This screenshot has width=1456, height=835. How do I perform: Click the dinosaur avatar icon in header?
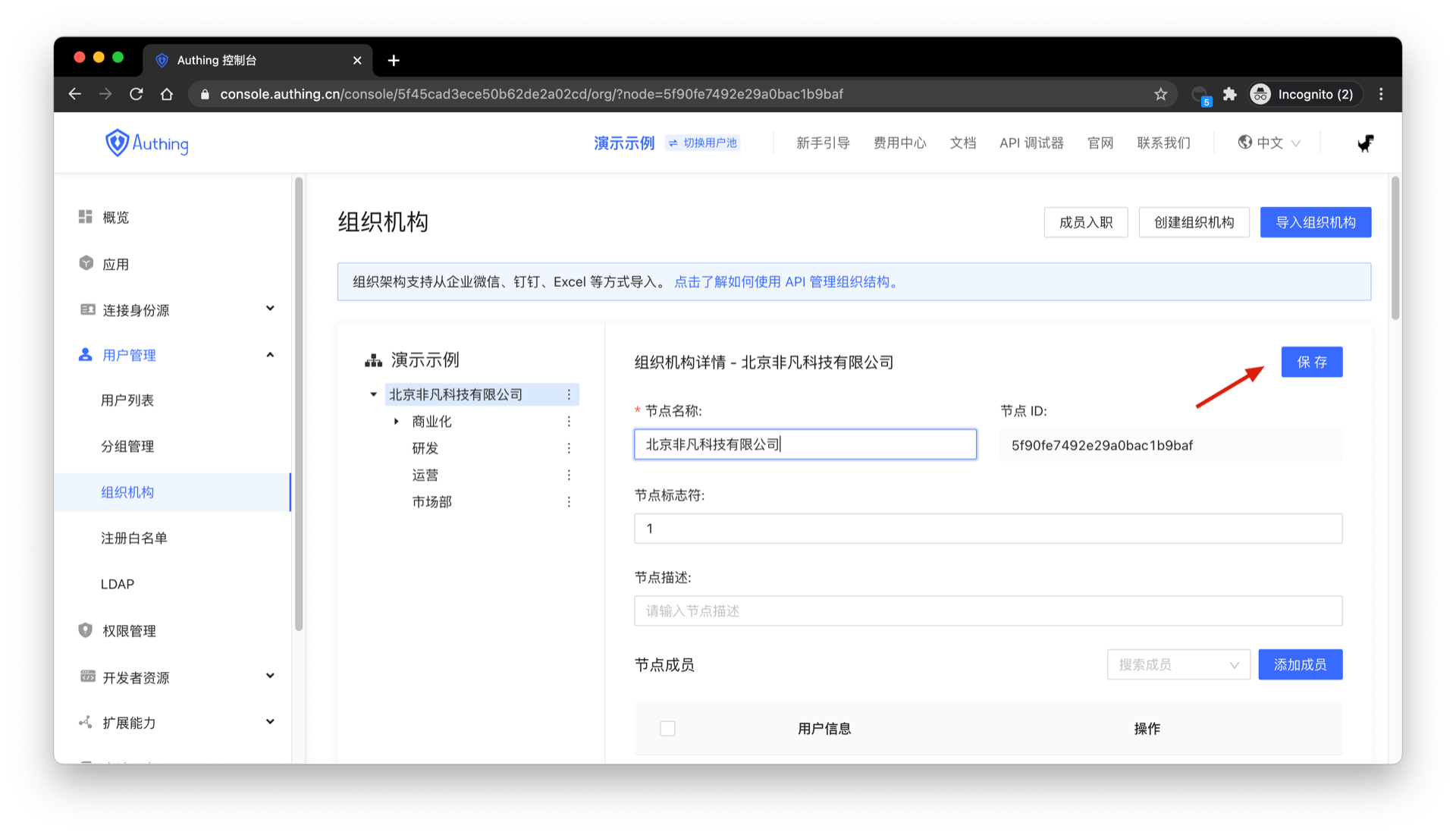[x=1365, y=143]
